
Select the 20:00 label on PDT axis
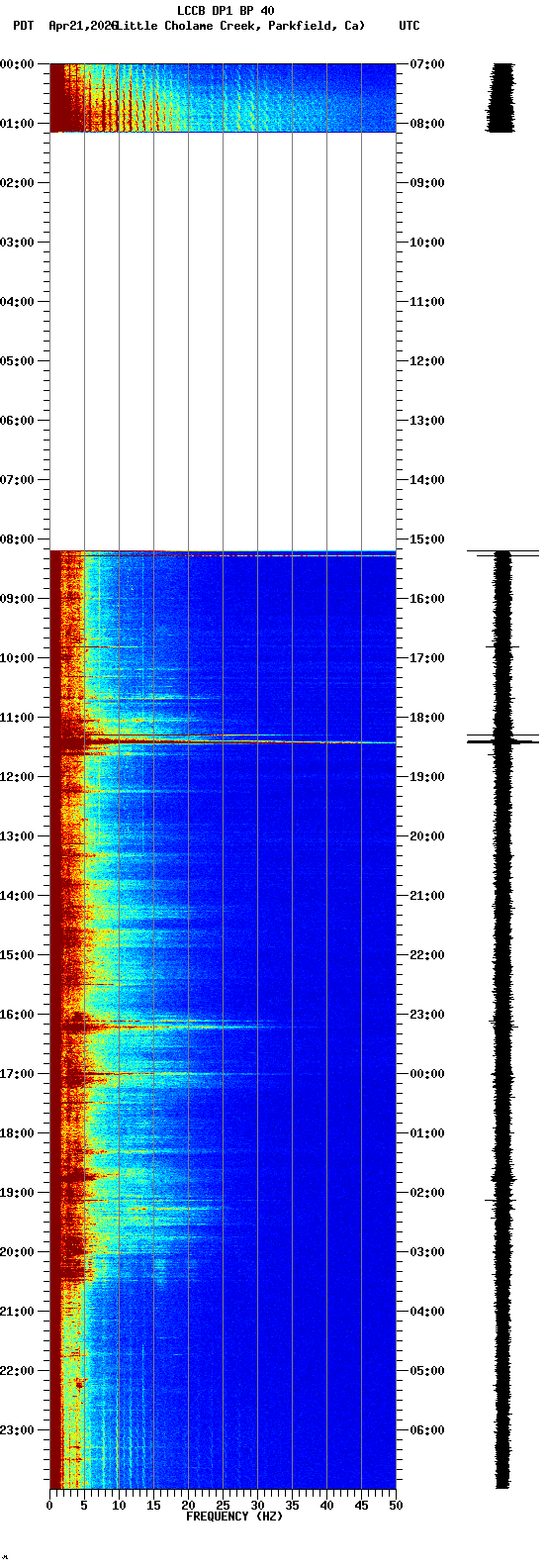pyautogui.click(x=18, y=1252)
